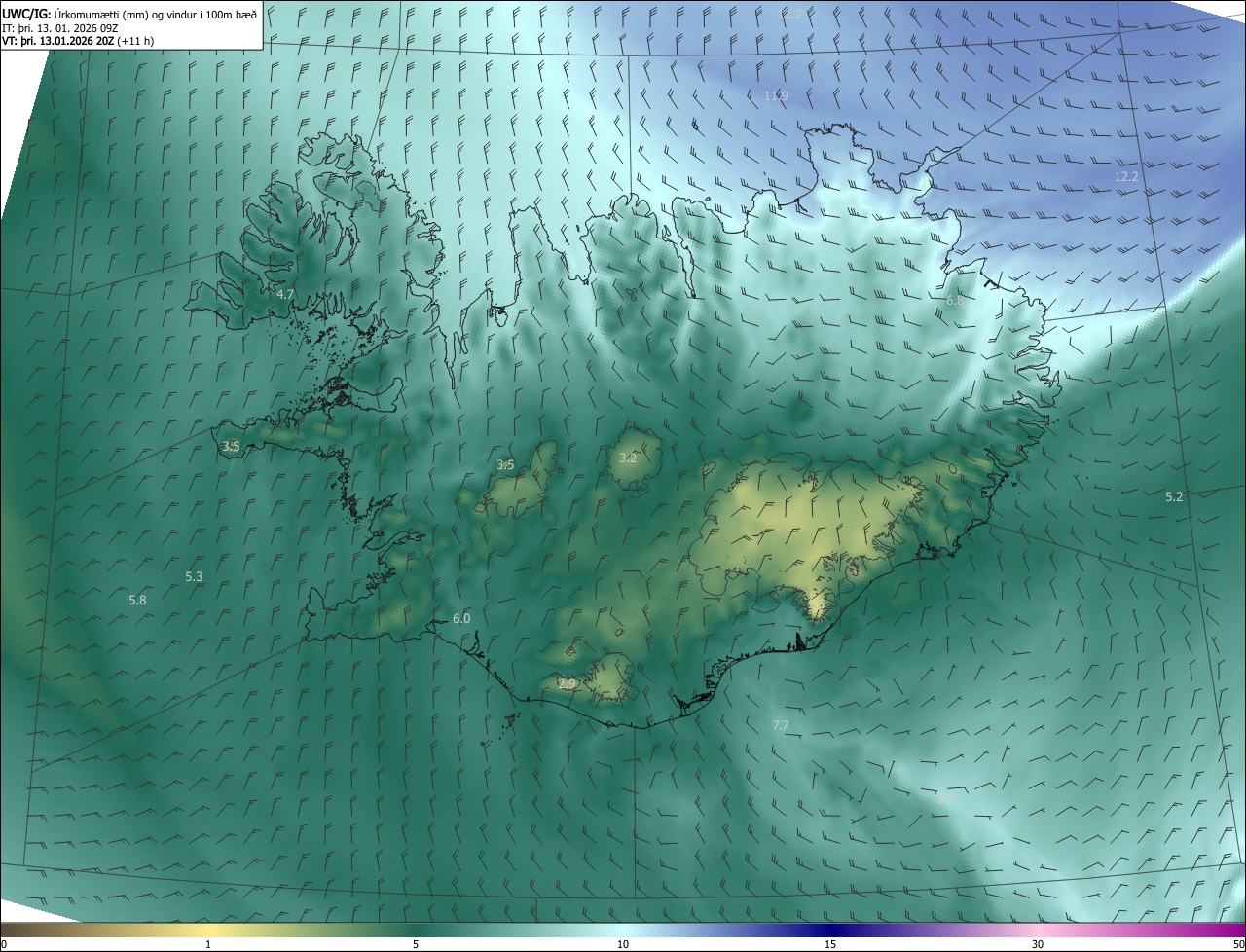Click the 3.5 value on Langjökull glacier

[x=505, y=465]
